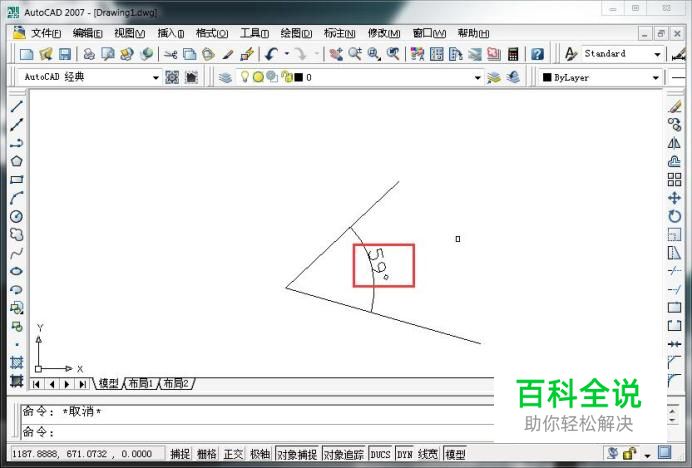Select the Insert Block tool
This screenshot has width=692, height=468.
click(x=17, y=308)
